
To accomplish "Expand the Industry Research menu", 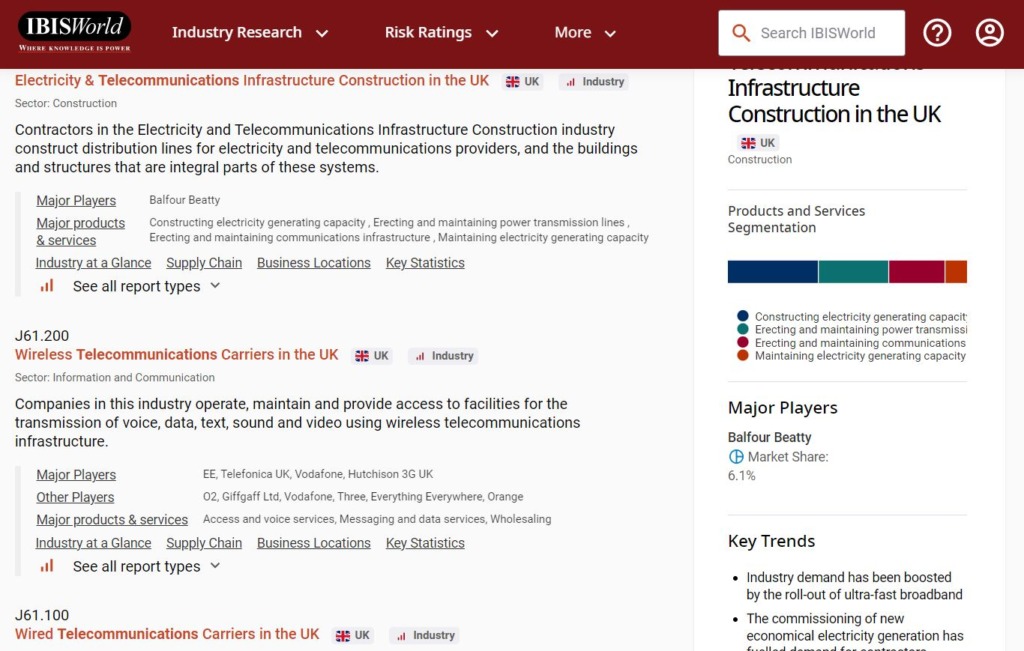I will click(x=250, y=33).
